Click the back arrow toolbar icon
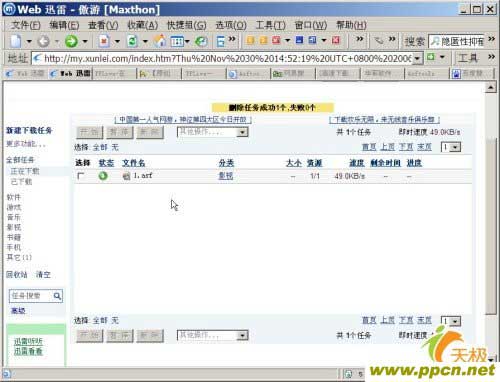 coord(44,42)
